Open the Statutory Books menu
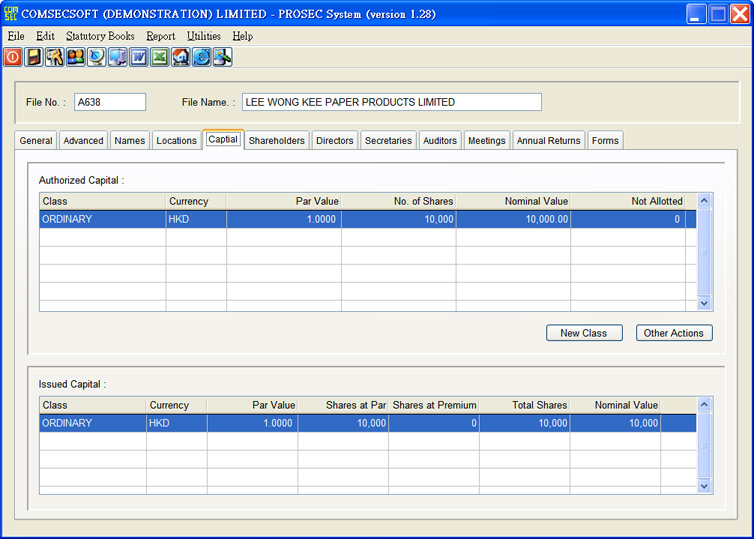This screenshot has height=539, width=754. (100, 36)
